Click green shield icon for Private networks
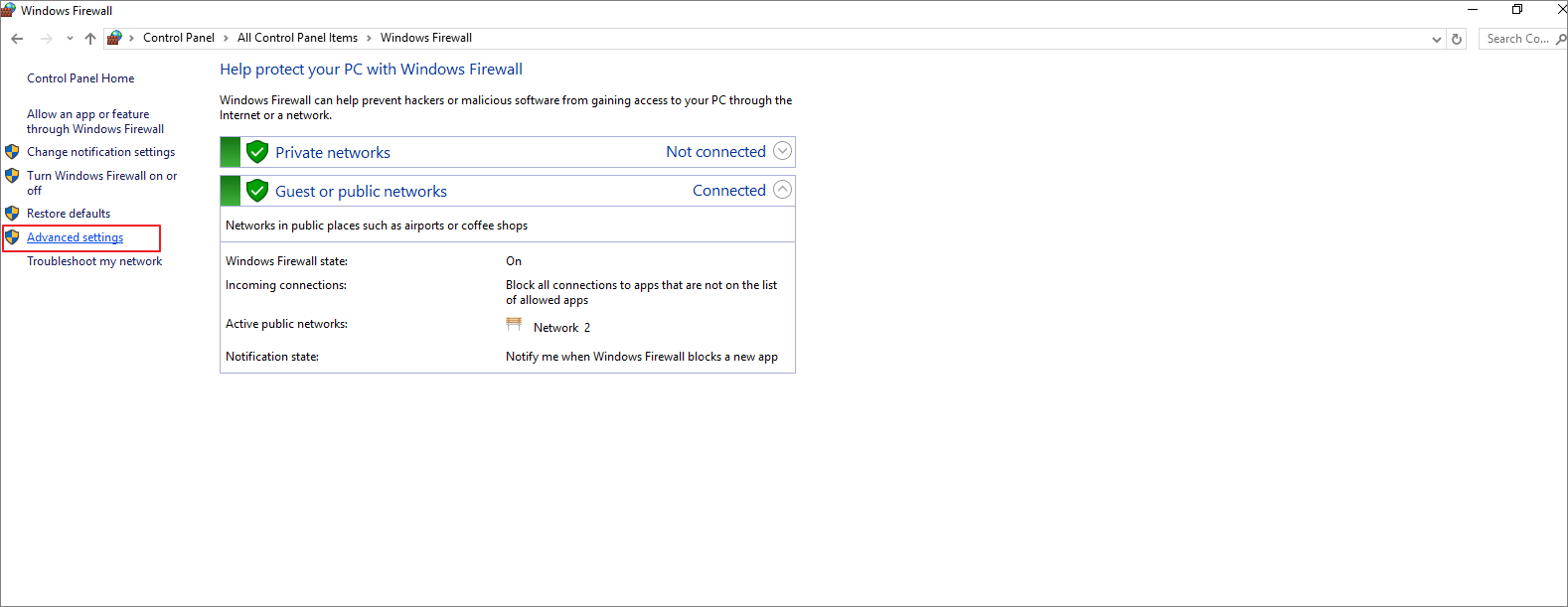Image resolution: width=1568 pixels, height=607 pixels. pos(257,152)
